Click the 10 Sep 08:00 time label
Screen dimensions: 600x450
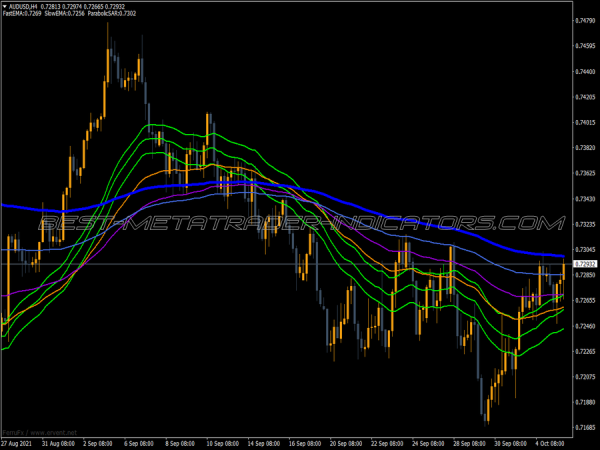(x=223, y=444)
